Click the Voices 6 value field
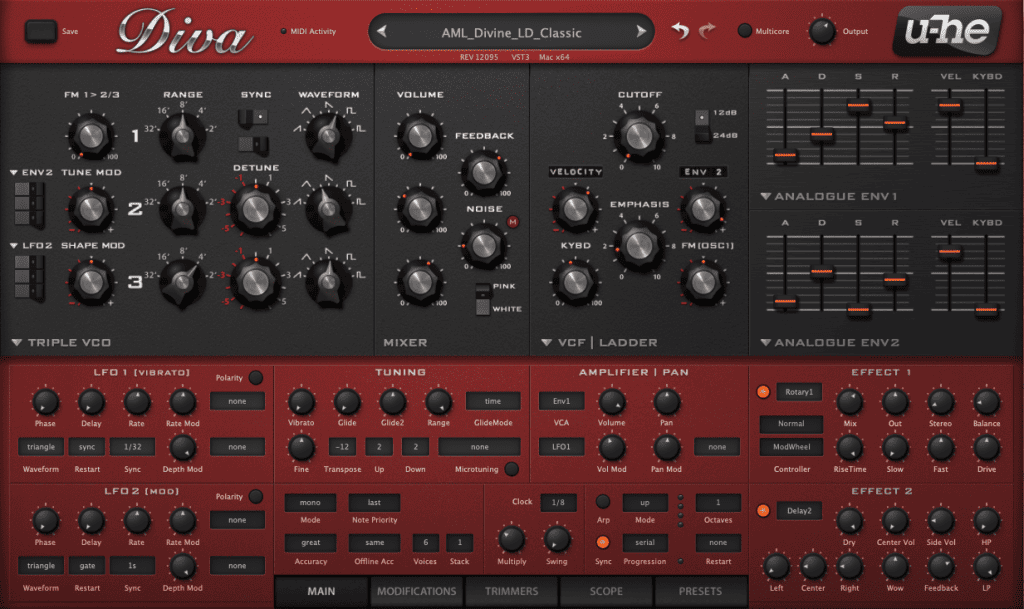 tap(425, 542)
